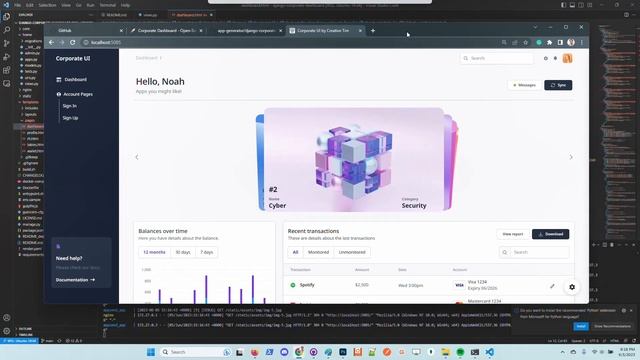Click View report button
The height and width of the screenshot is (360, 640).
pos(513,234)
